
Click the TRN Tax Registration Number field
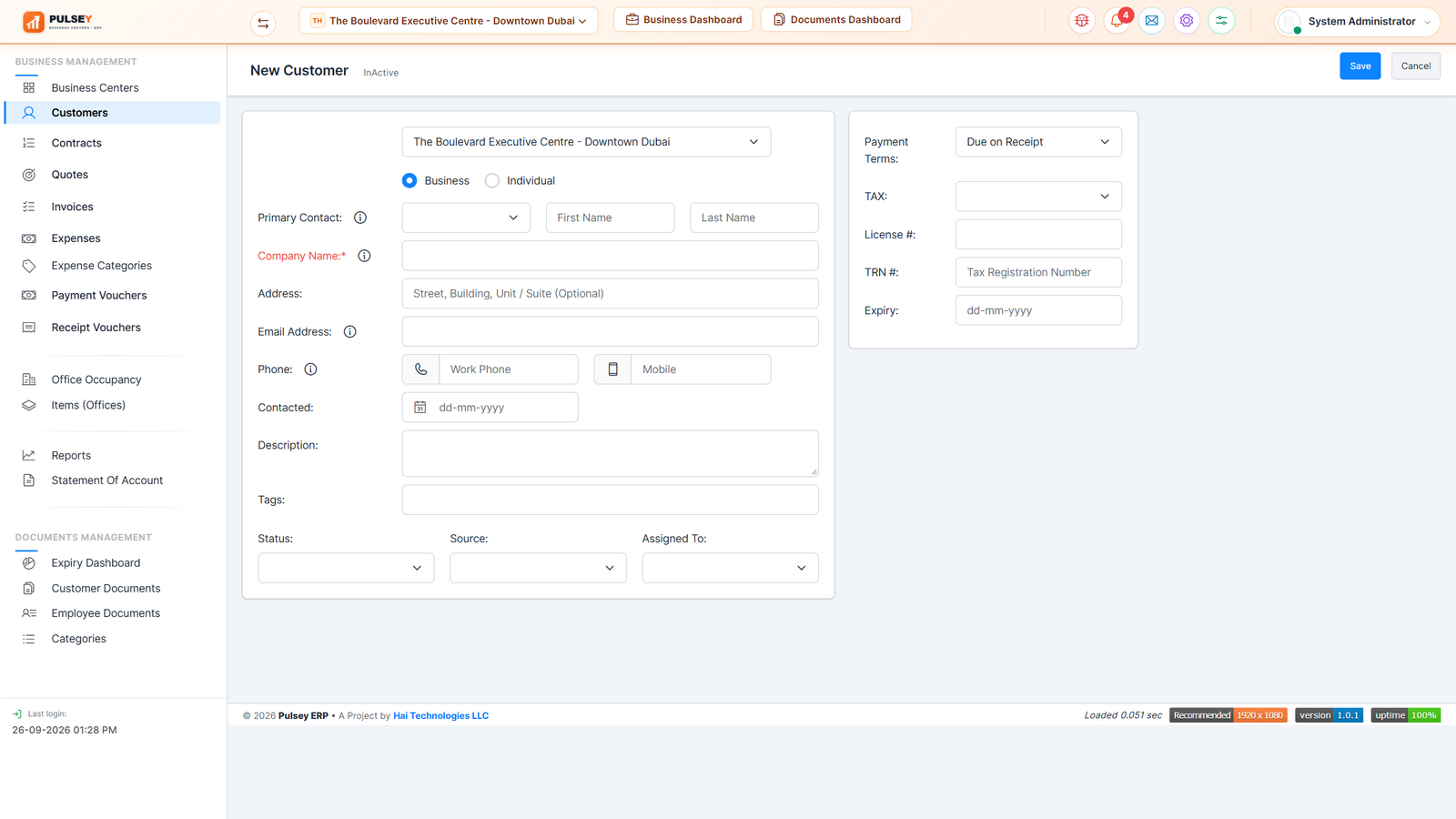[1038, 272]
